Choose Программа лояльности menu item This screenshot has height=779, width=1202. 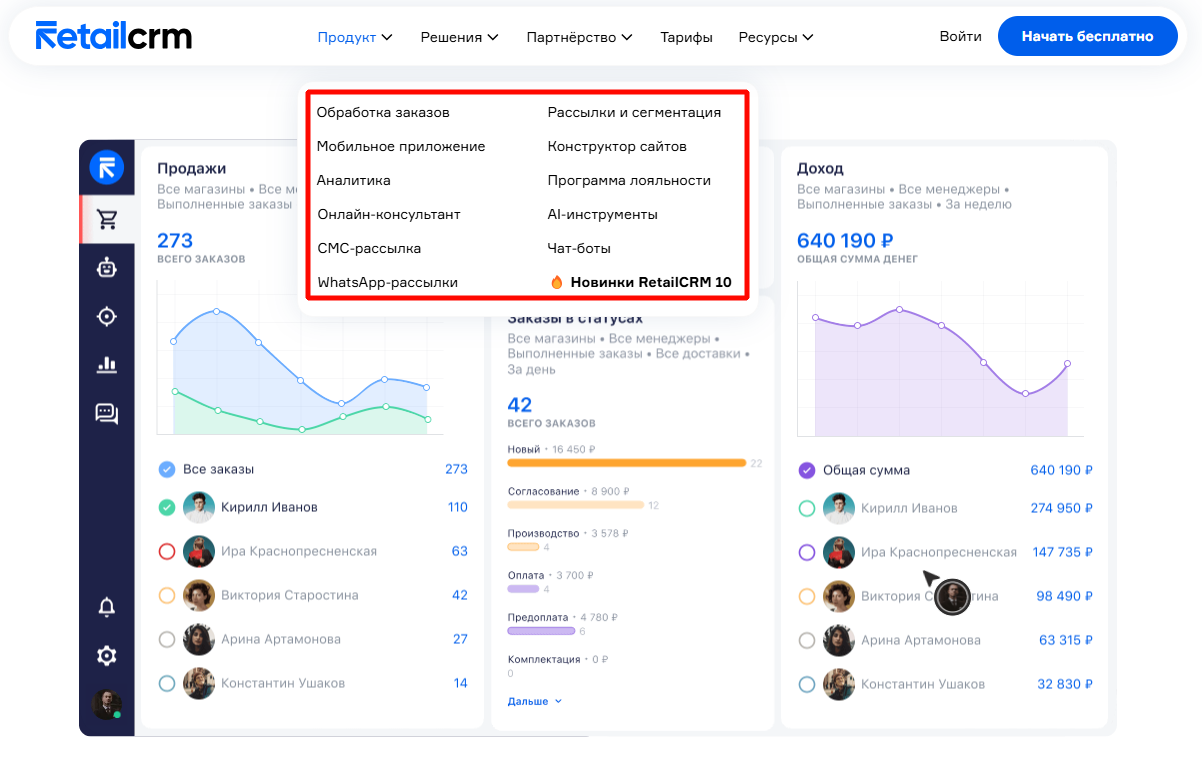point(629,180)
